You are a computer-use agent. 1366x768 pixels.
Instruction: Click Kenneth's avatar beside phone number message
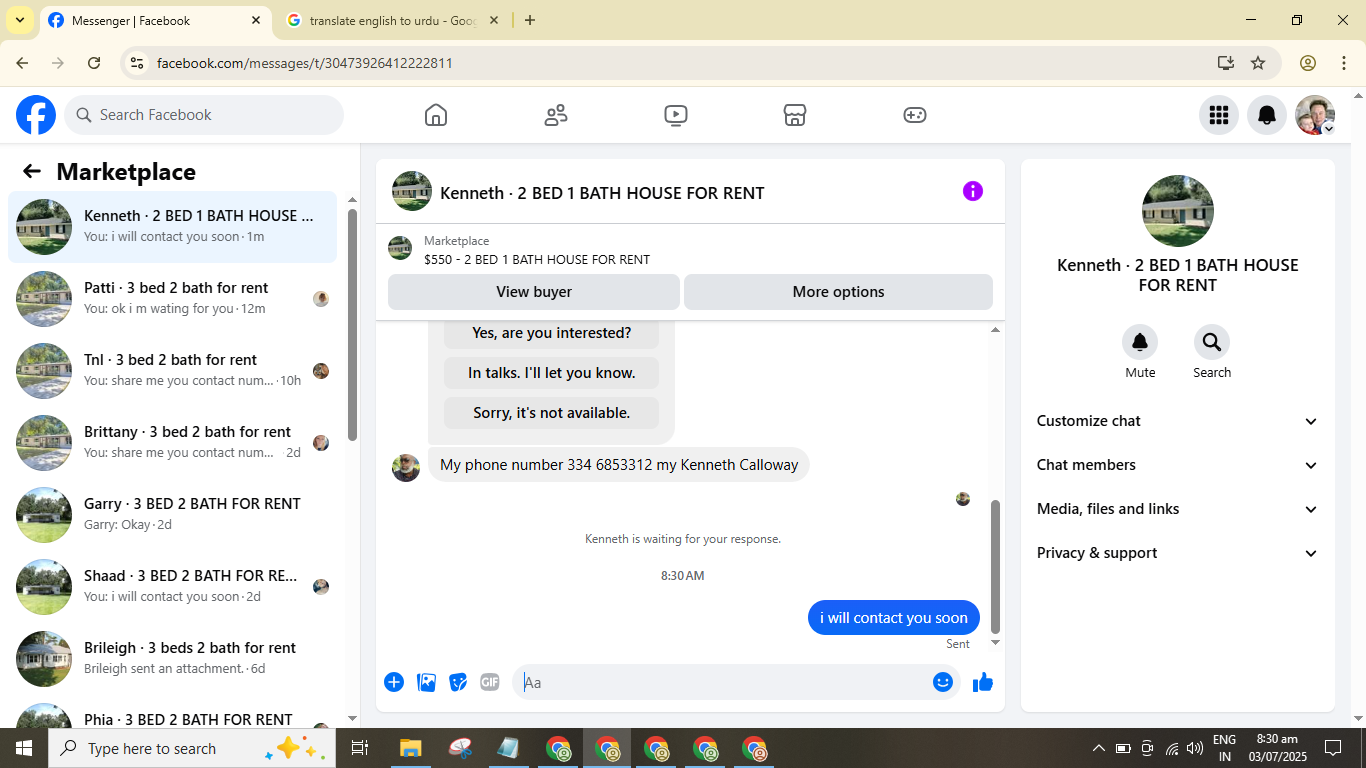click(406, 467)
